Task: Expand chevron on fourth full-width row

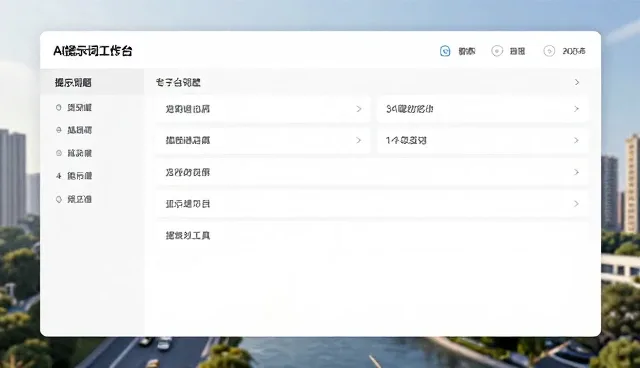Action: (x=576, y=204)
